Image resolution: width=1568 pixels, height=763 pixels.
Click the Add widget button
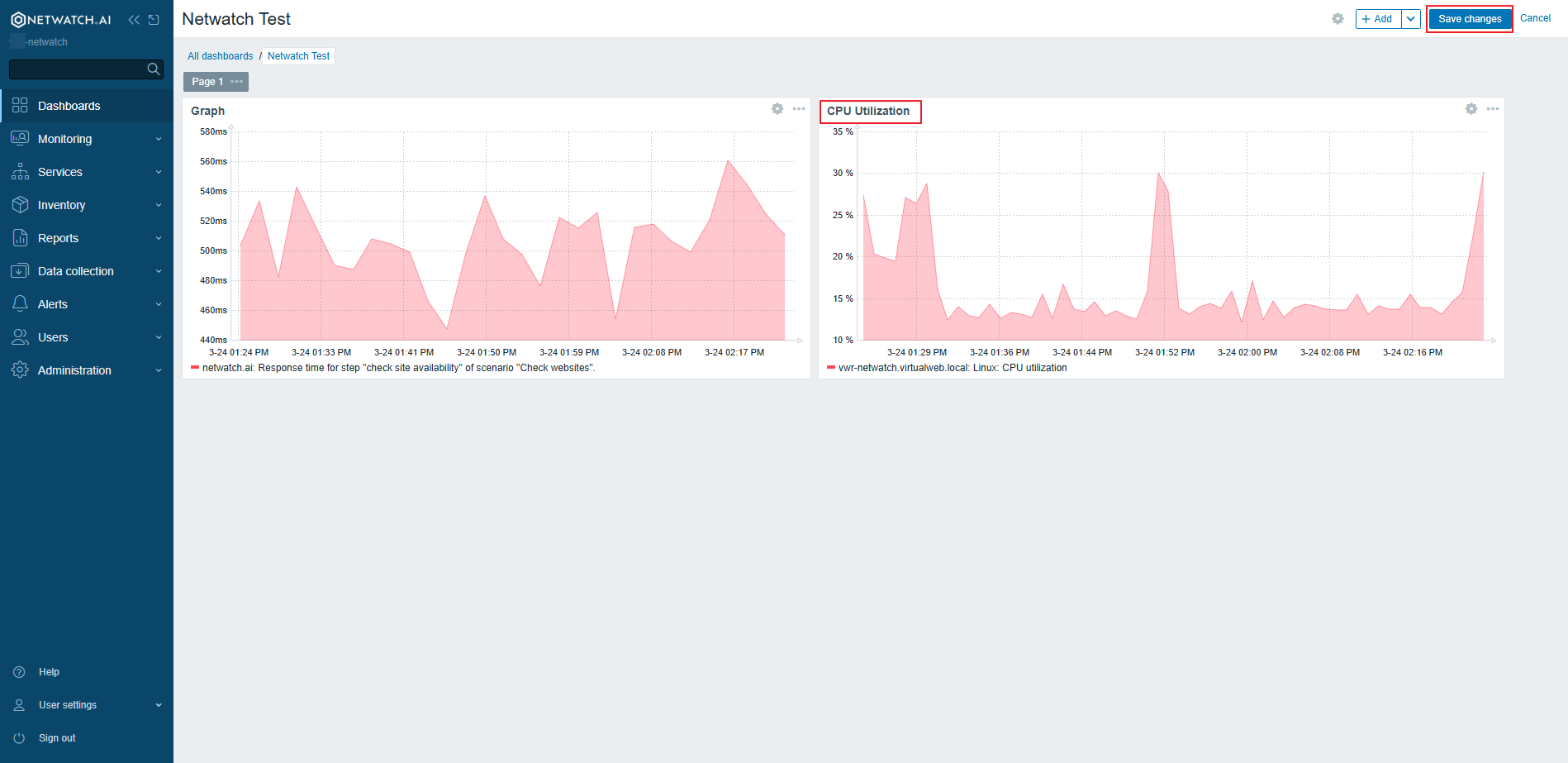click(1378, 19)
